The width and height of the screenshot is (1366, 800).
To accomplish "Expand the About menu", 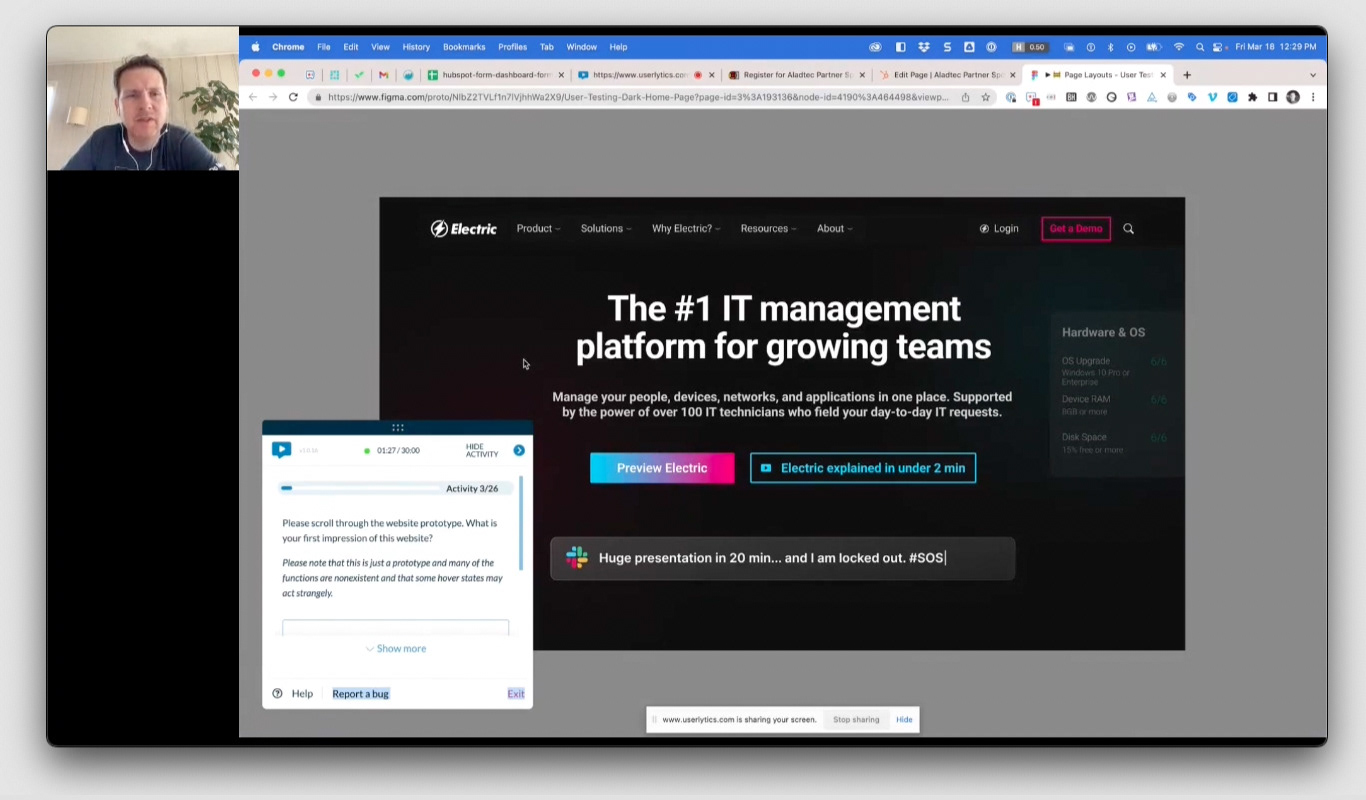I will [x=834, y=229].
